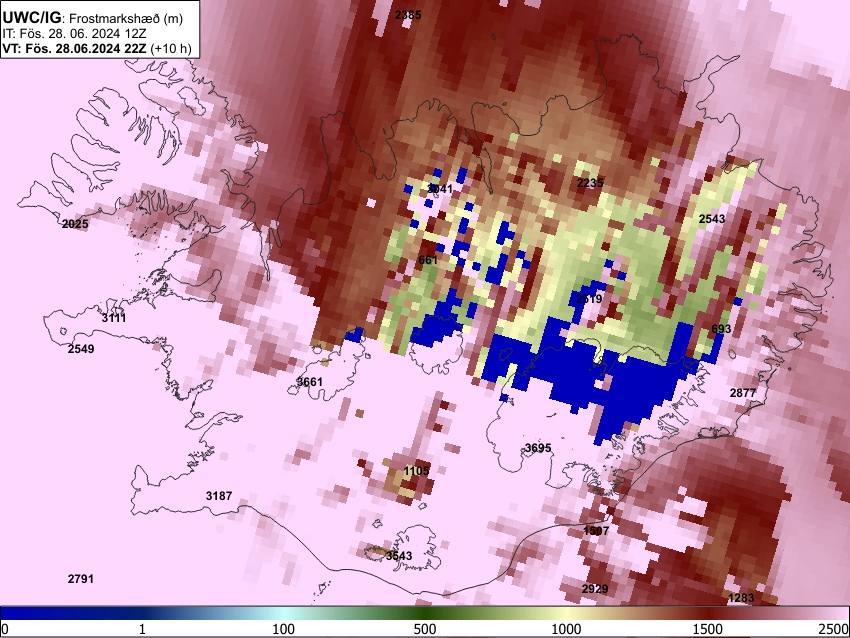Click the map value 1283
850x638 pixels.
click(x=740, y=598)
